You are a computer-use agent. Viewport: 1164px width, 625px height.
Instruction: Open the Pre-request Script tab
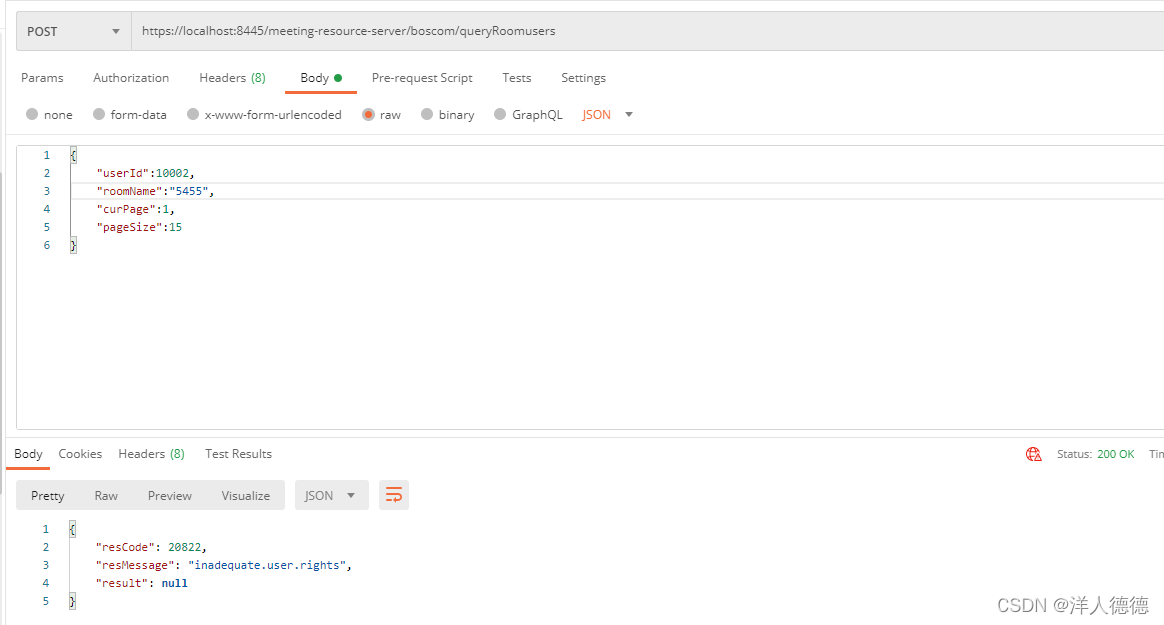coord(422,78)
